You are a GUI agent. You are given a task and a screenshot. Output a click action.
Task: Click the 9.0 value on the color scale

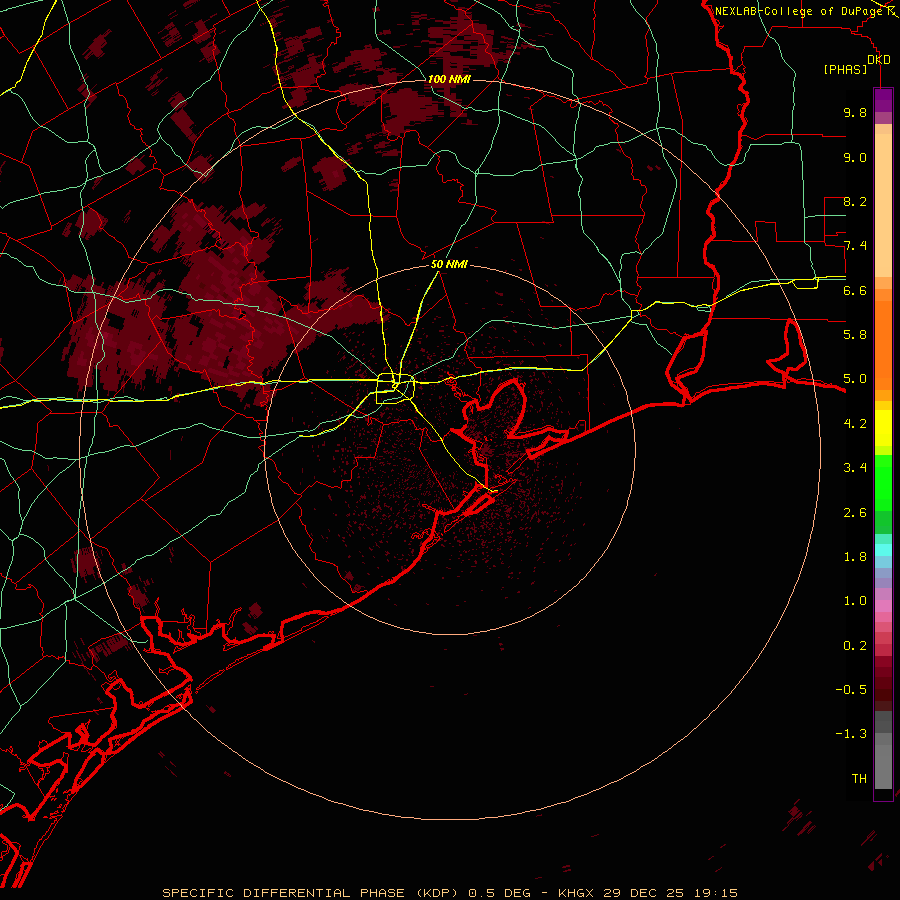[855, 157]
